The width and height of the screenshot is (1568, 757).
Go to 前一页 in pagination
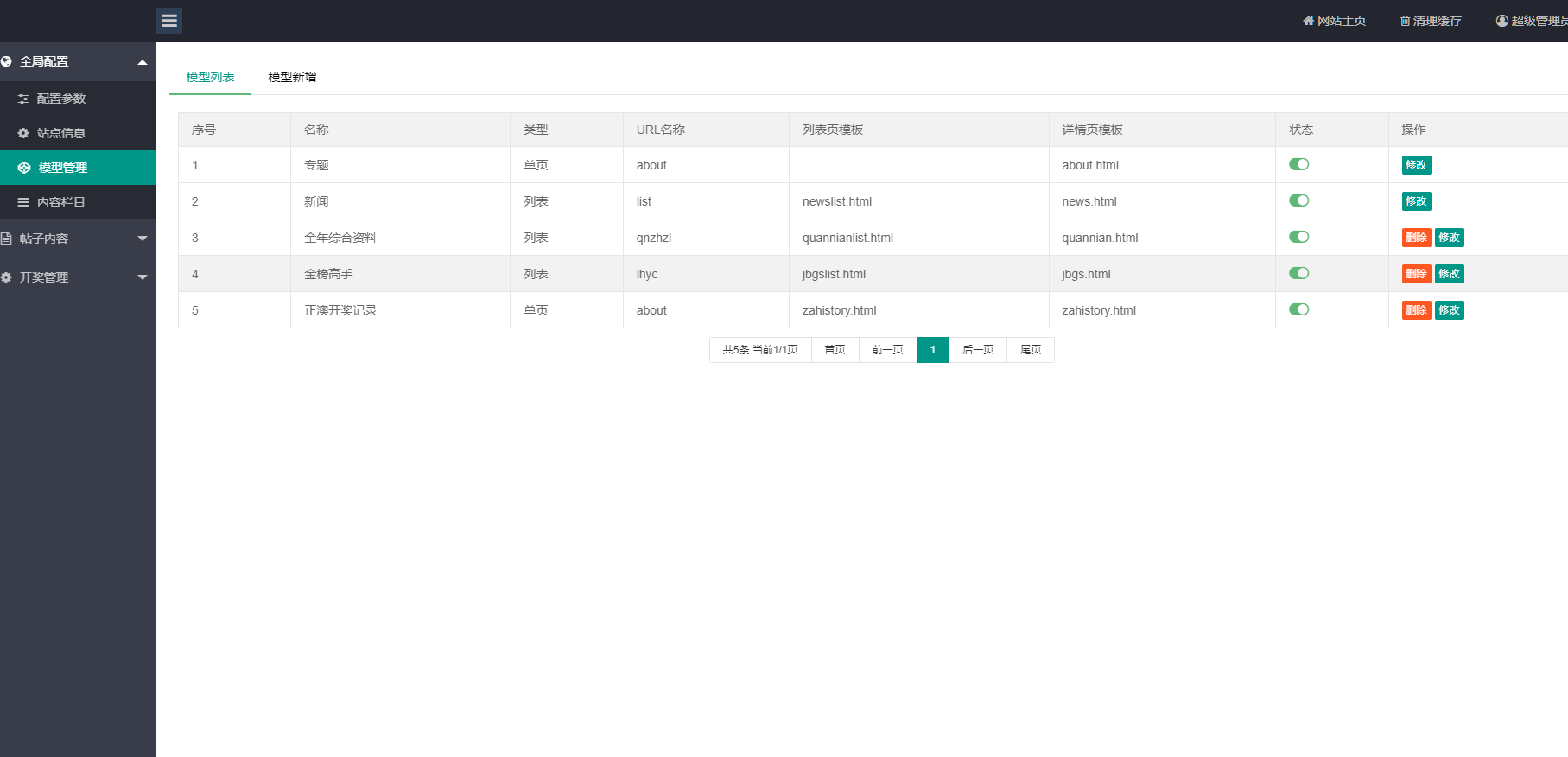[x=887, y=350]
